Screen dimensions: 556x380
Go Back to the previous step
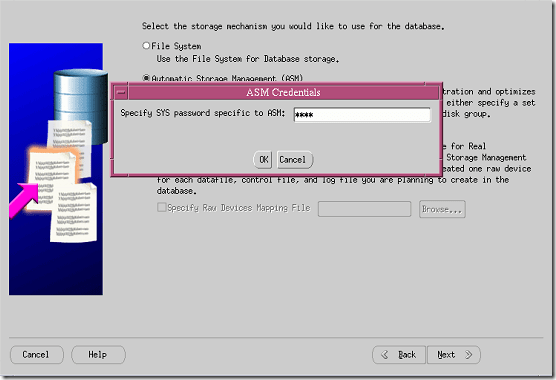(x=399, y=355)
